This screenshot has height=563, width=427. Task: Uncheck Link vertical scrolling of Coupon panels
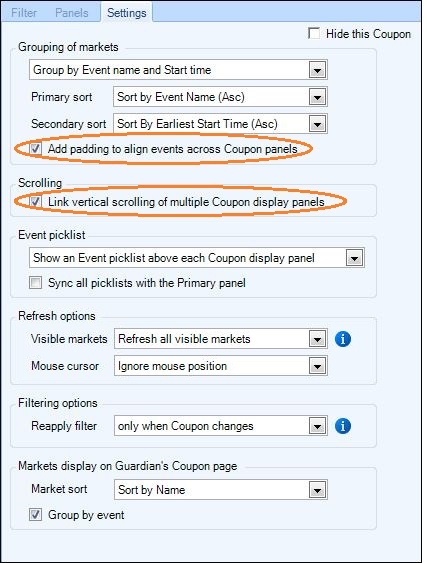(x=36, y=201)
